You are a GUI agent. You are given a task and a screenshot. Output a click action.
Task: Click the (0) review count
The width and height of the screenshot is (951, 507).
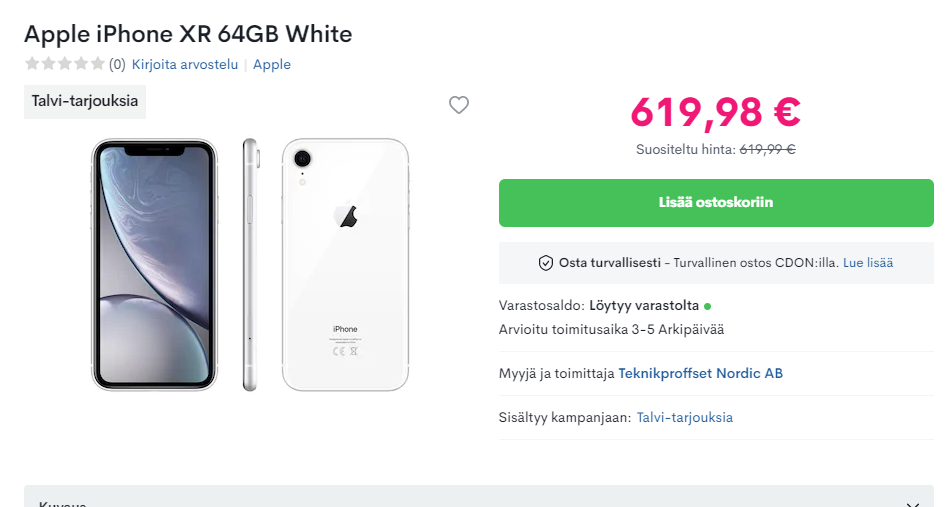pyautogui.click(x=117, y=64)
